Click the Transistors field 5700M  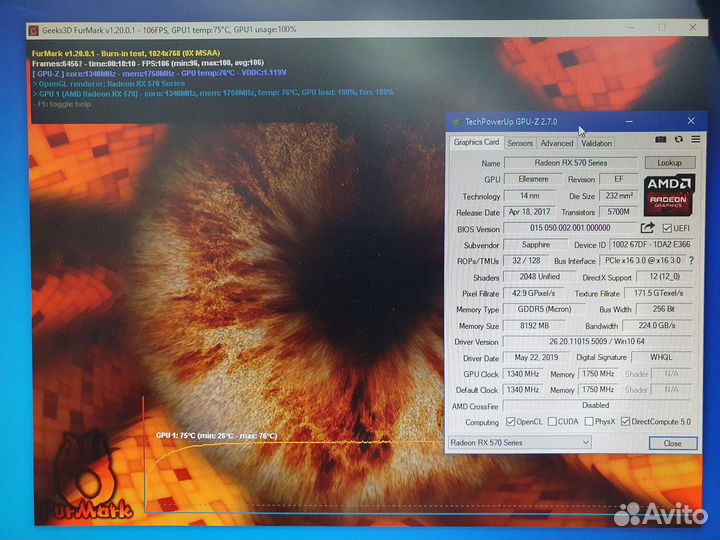point(619,212)
